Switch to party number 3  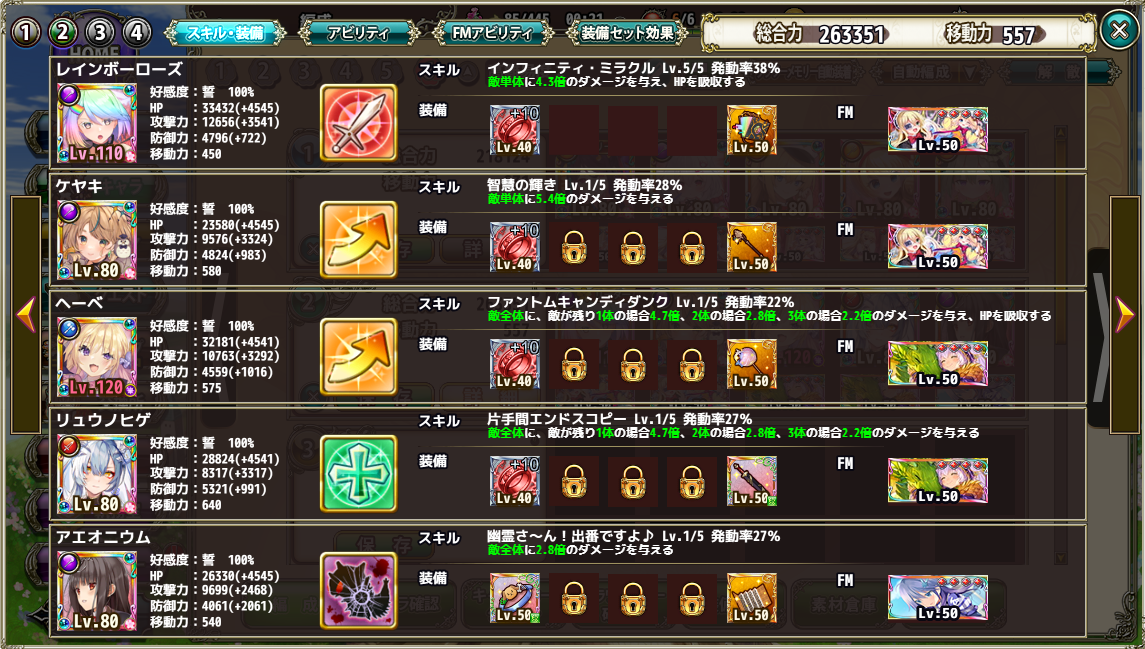pos(100,32)
